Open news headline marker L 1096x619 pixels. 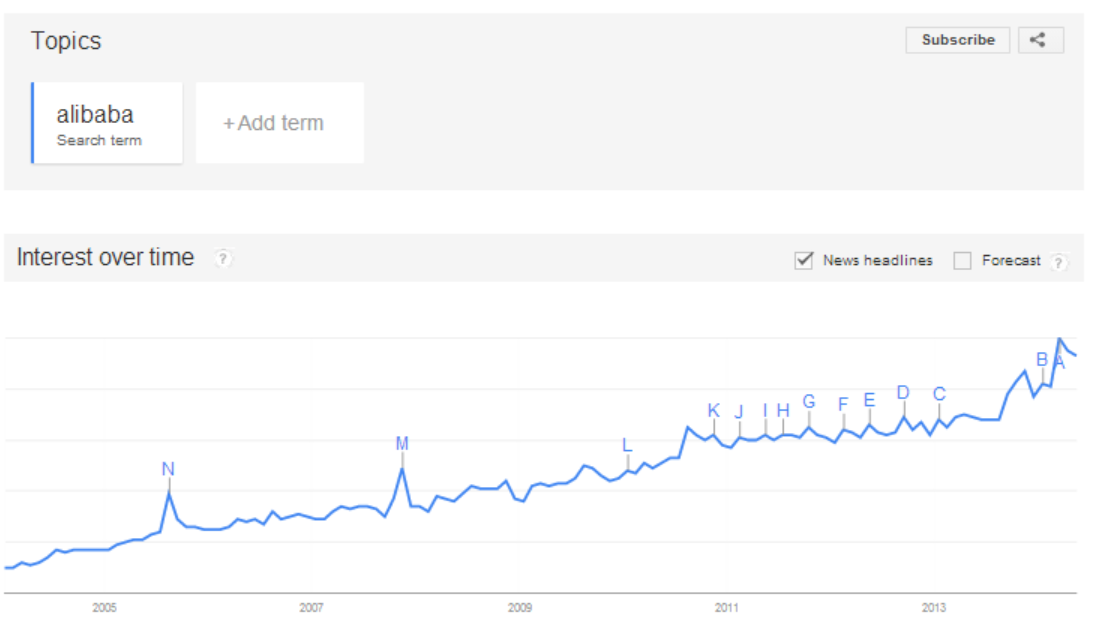pos(627,445)
